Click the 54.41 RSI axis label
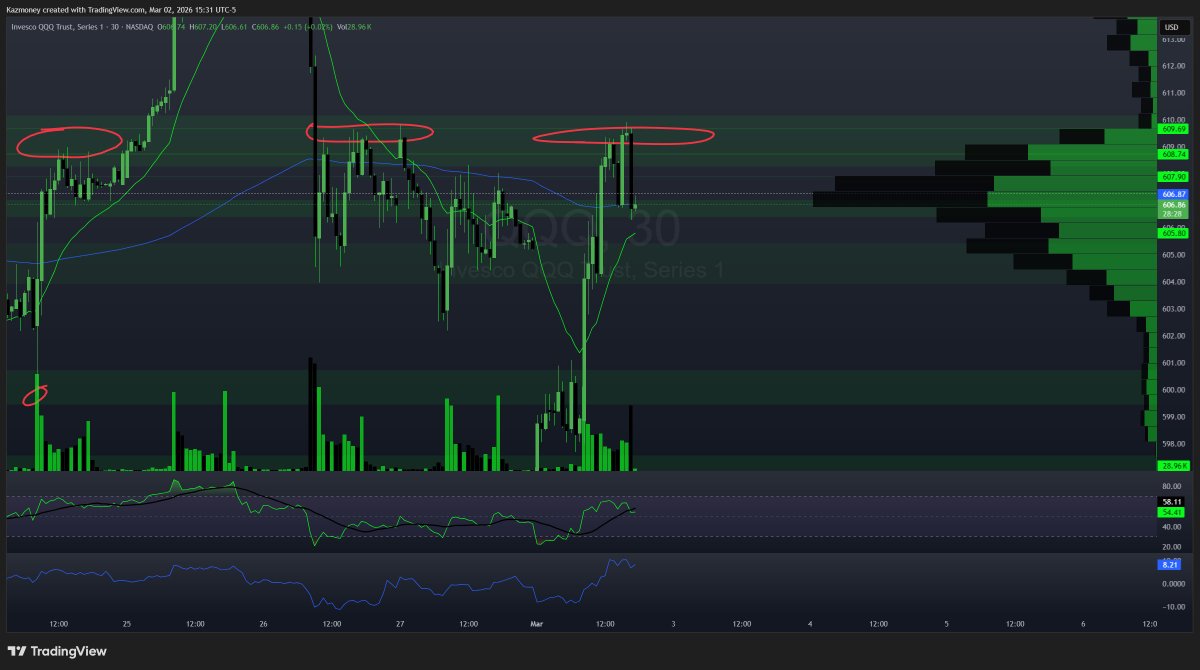The height and width of the screenshot is (670, 1200). coord(1174,512)
